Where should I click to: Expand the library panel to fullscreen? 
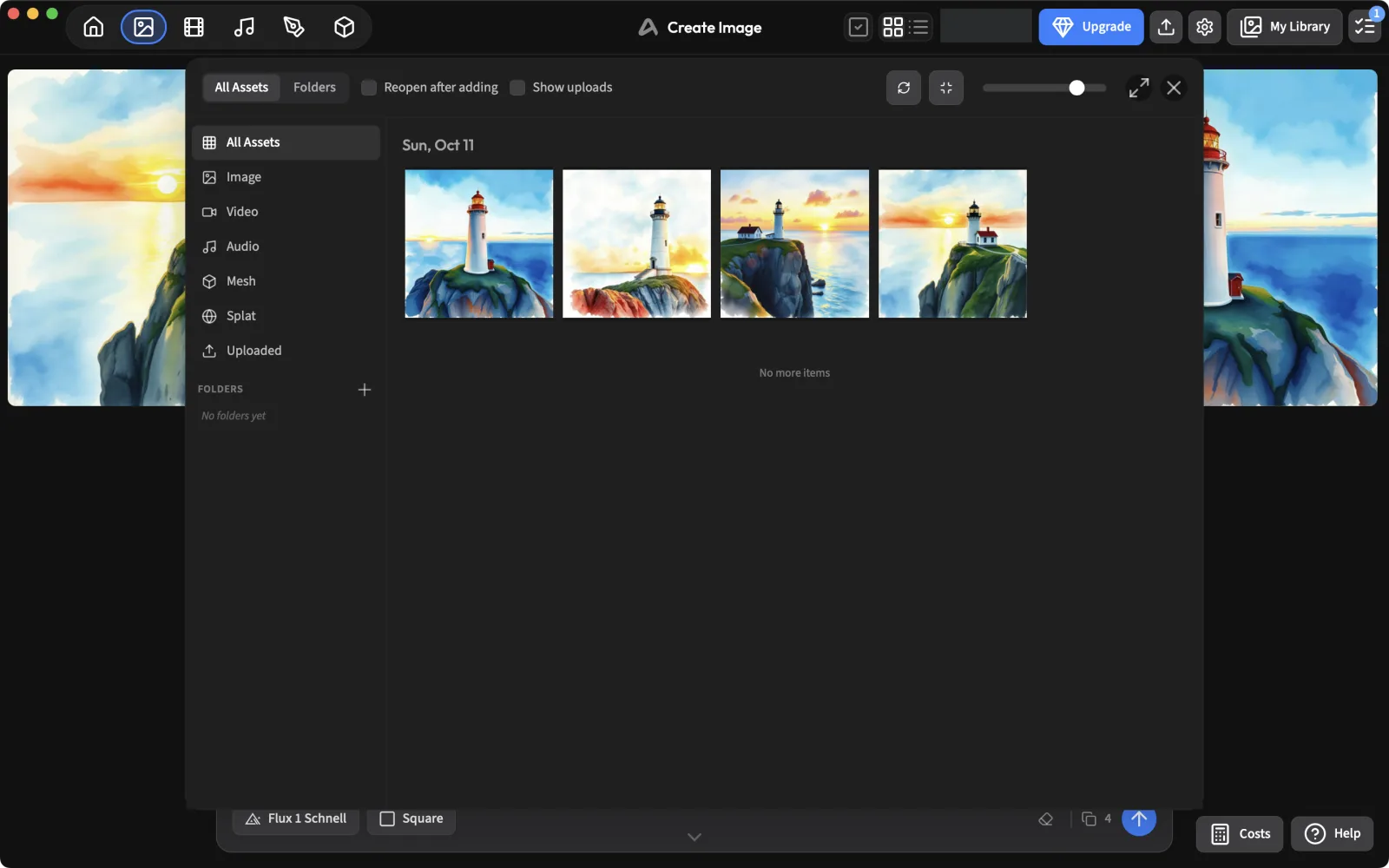click(x=1139, y=88)
